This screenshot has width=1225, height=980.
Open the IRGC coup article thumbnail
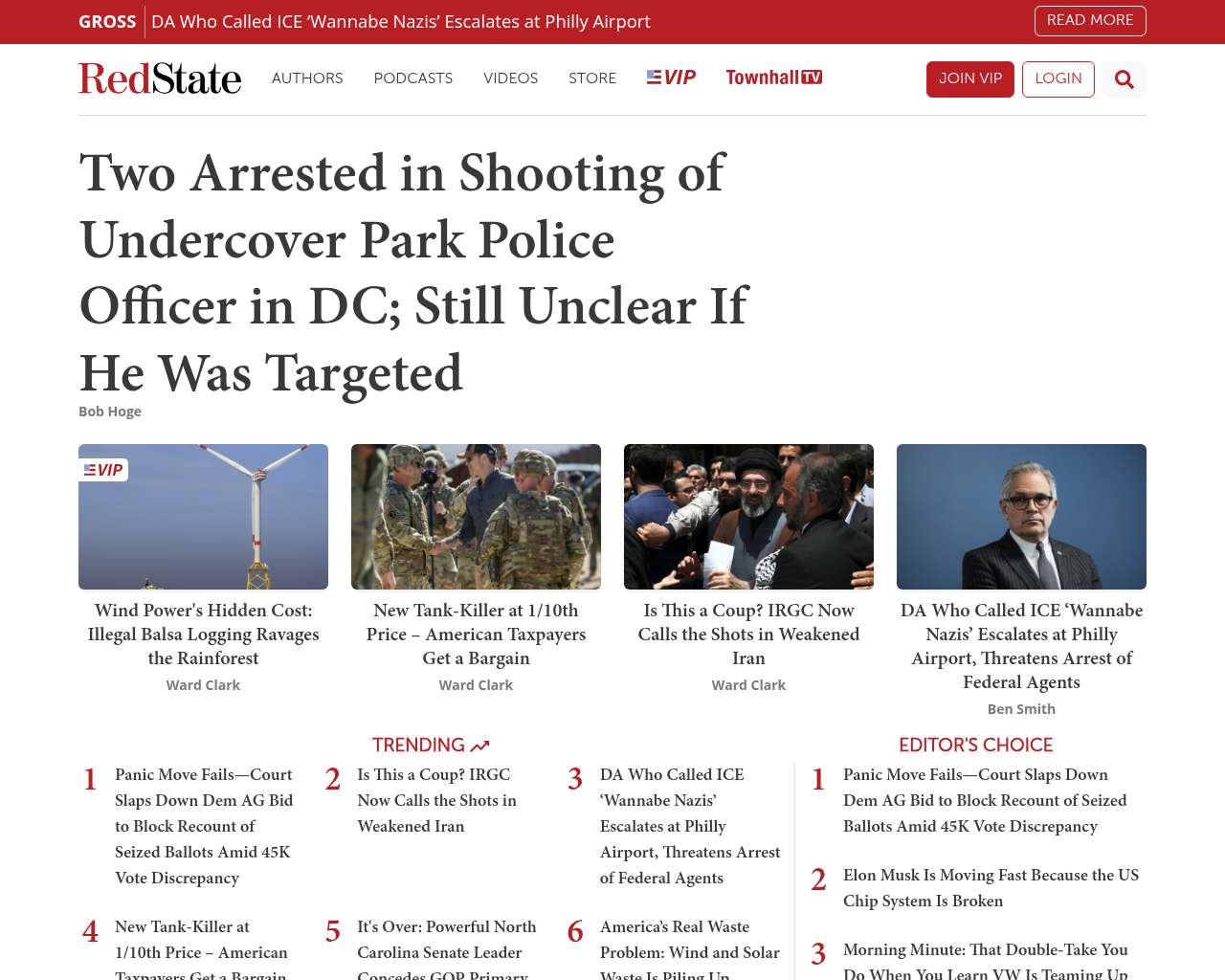click(748, 517)
